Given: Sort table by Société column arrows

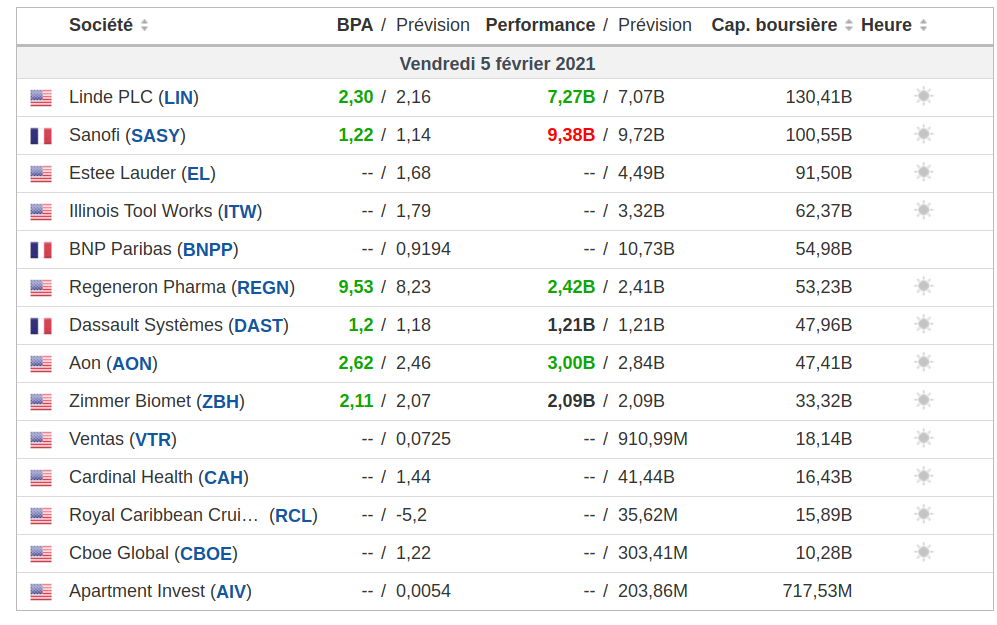Looking at the screenshot, I should (145, 26).
